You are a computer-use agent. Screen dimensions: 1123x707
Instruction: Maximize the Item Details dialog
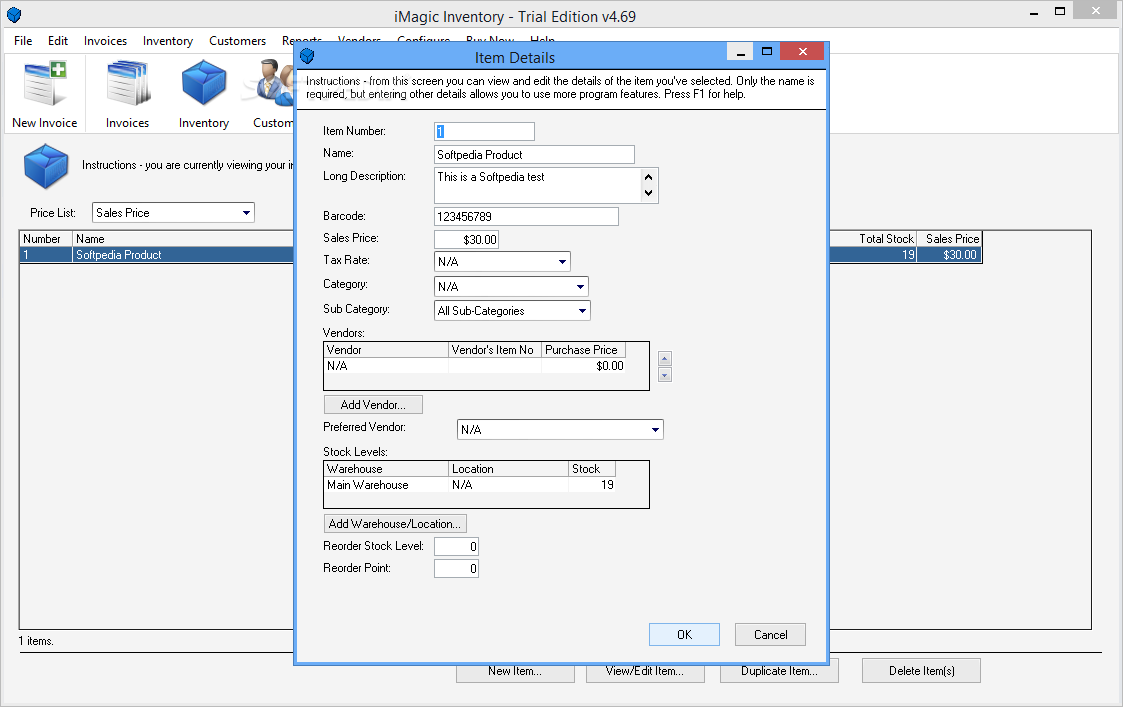(x=766, y=52)
